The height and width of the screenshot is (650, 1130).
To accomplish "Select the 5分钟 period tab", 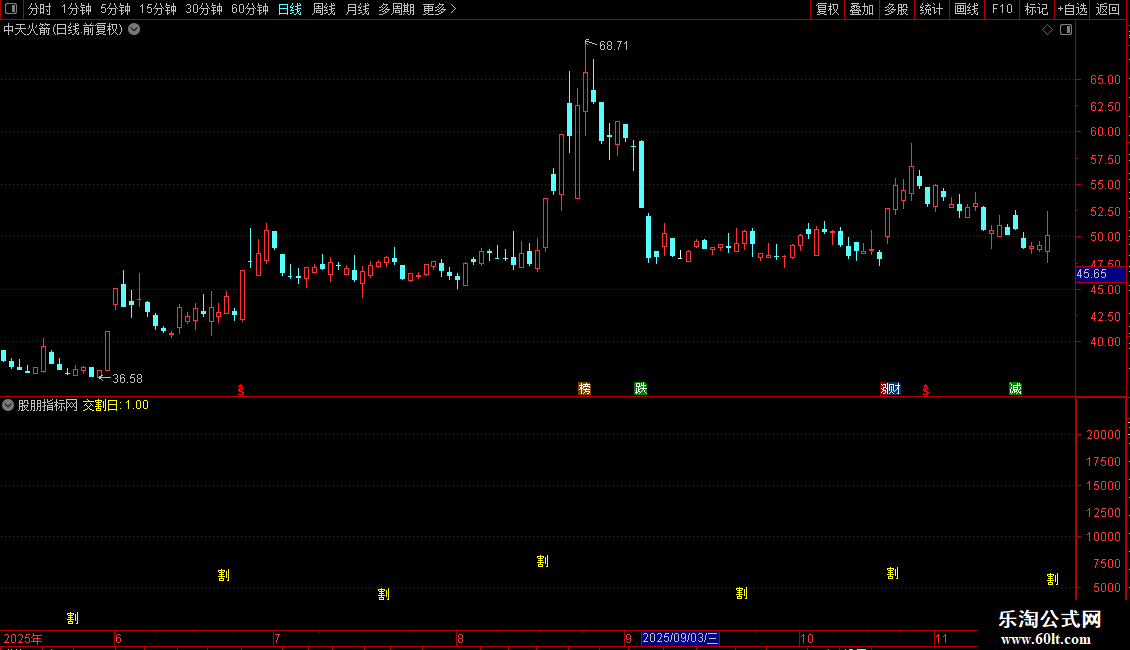I will click(x=115, y=9).
